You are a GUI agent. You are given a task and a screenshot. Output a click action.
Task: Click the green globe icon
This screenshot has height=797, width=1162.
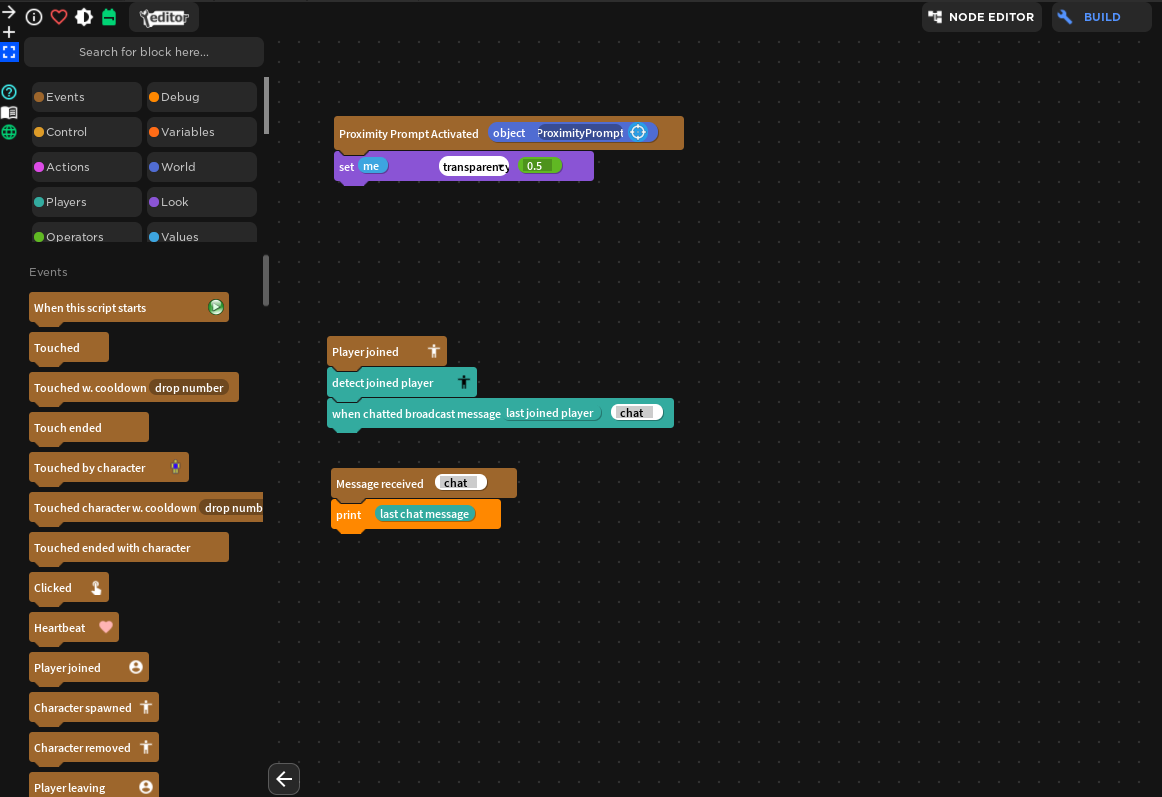(x=9, y=132)
